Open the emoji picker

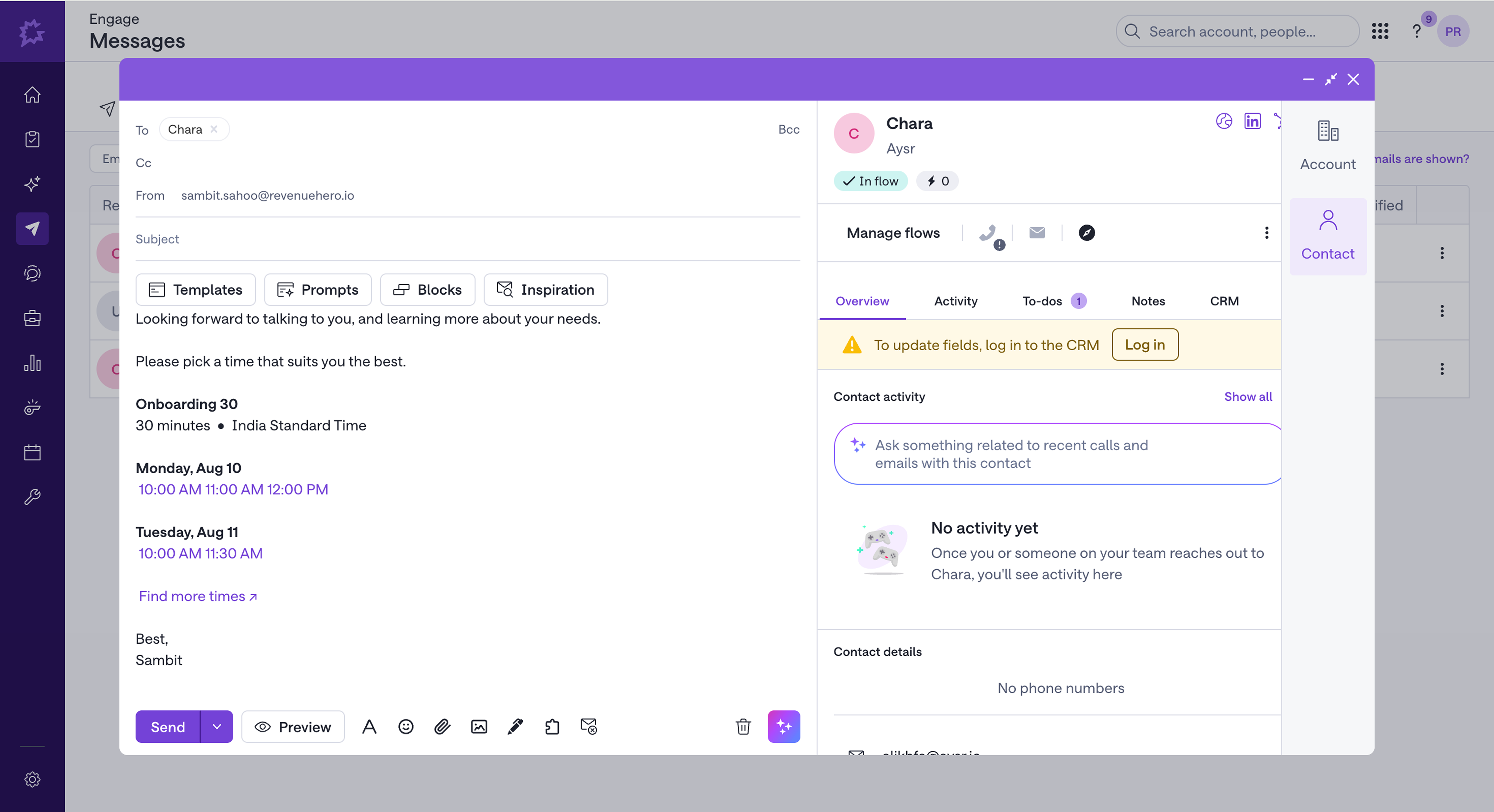pos(406,727)
